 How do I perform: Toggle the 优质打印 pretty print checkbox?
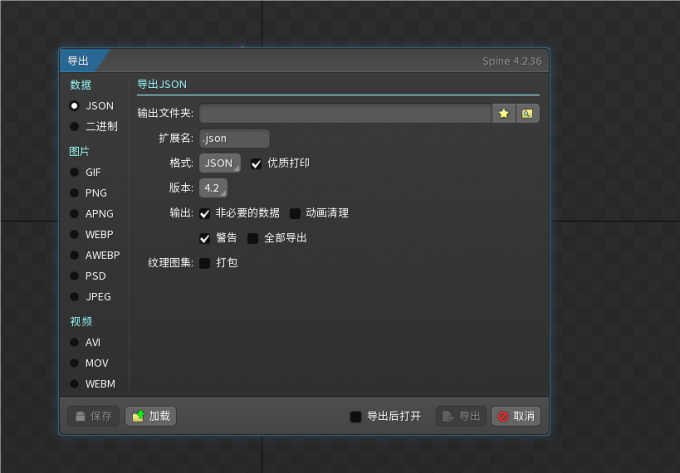click(256, 163)
